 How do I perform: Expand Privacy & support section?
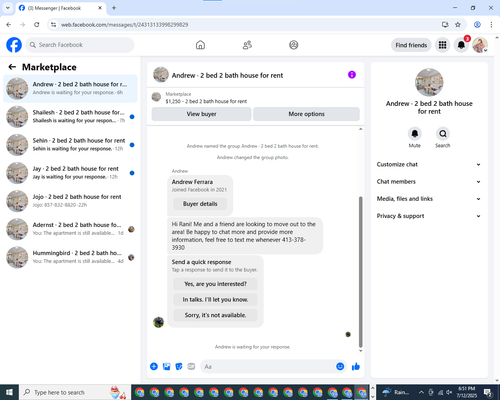point(429,216)
